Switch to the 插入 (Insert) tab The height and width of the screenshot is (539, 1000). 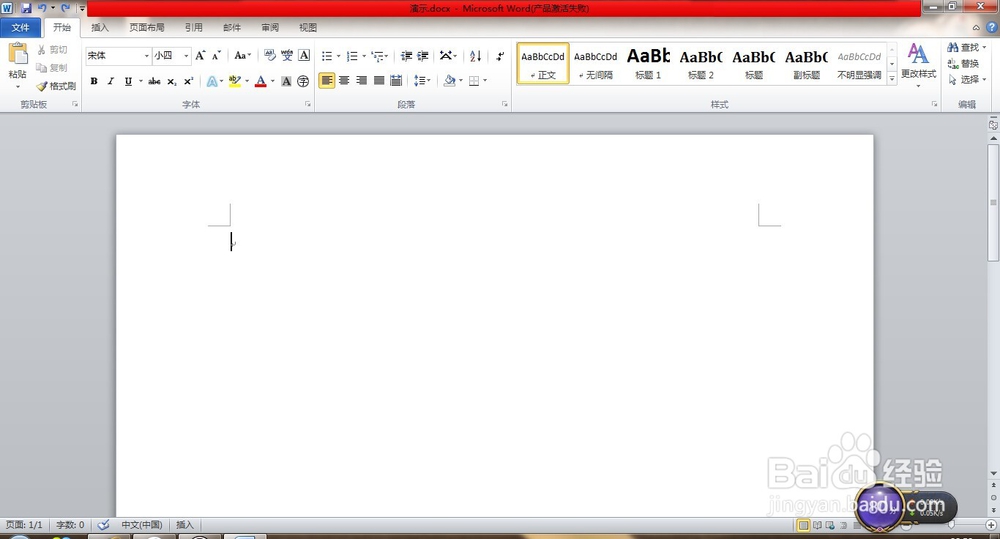point(100,27)
